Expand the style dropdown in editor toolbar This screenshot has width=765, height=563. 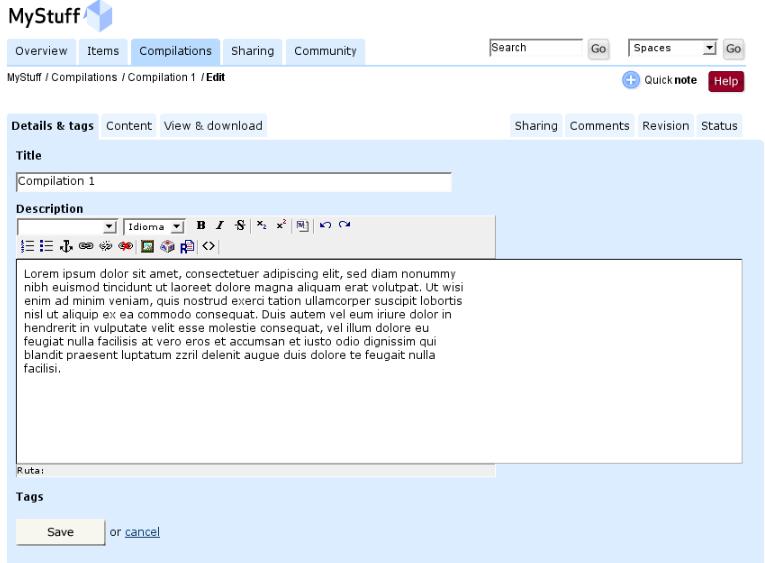(110, 227)
